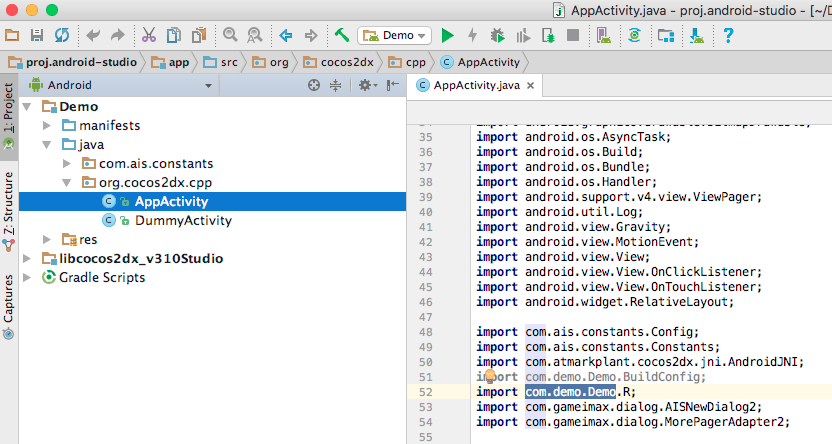Click the lightbulb intention icon in editor gutter
The height and width of the screenshot is (444, 832).
click(492, 377)
